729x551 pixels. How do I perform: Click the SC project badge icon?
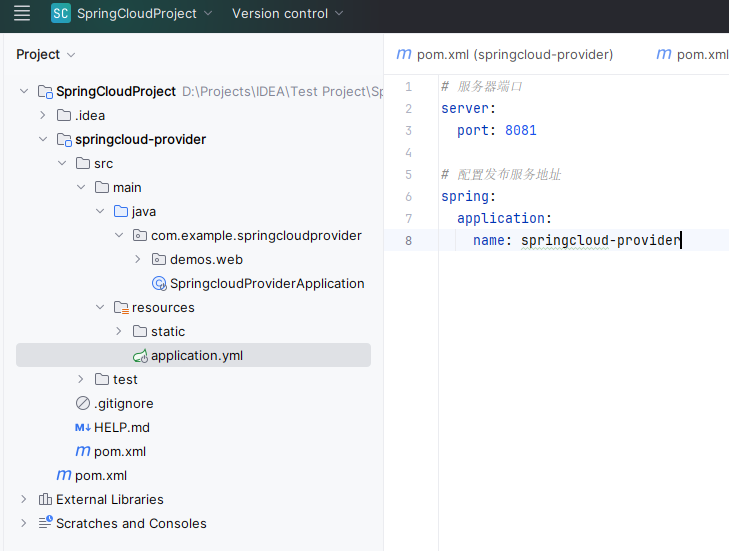[61, 14]
